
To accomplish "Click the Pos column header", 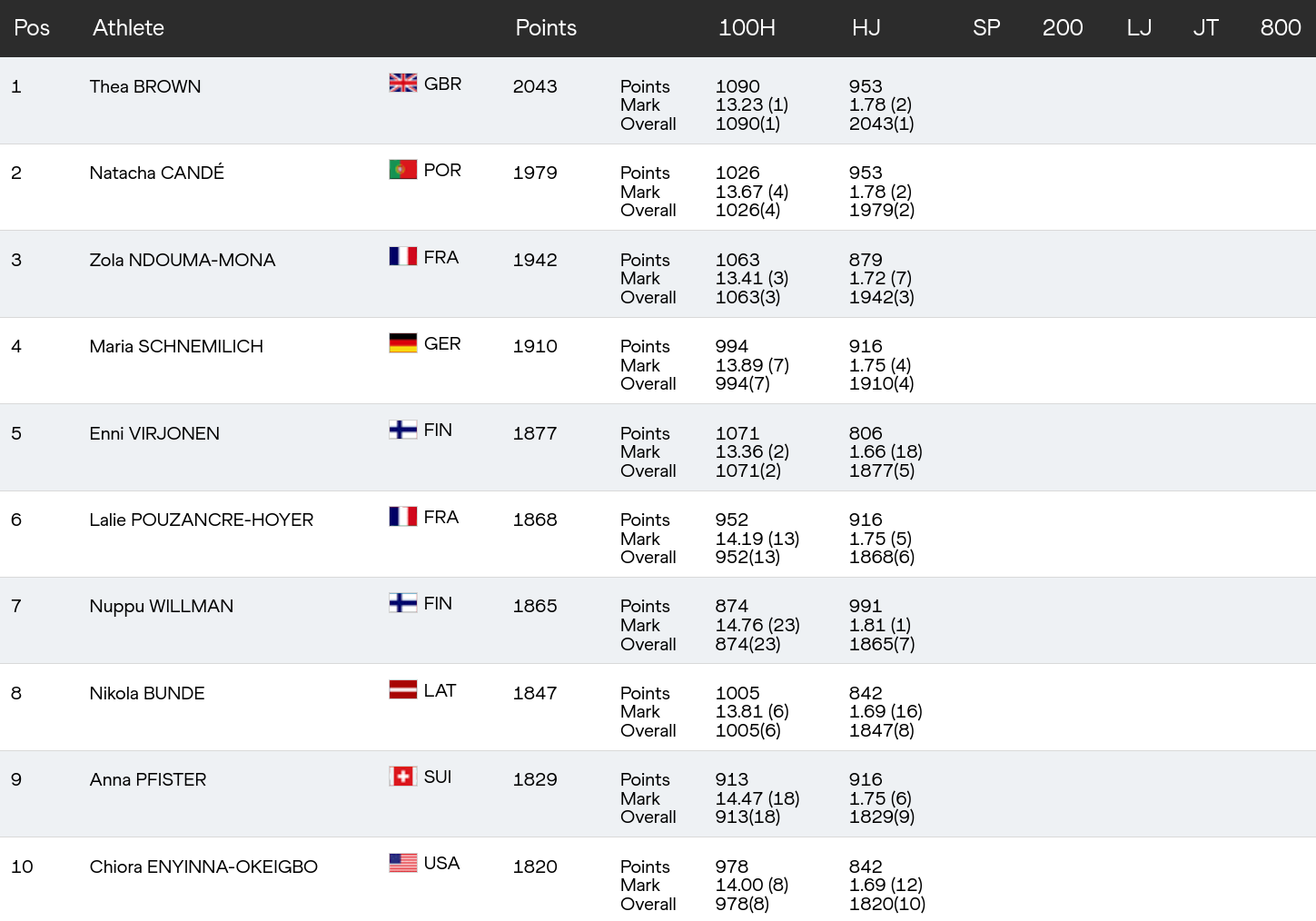I will pos(32,28).
